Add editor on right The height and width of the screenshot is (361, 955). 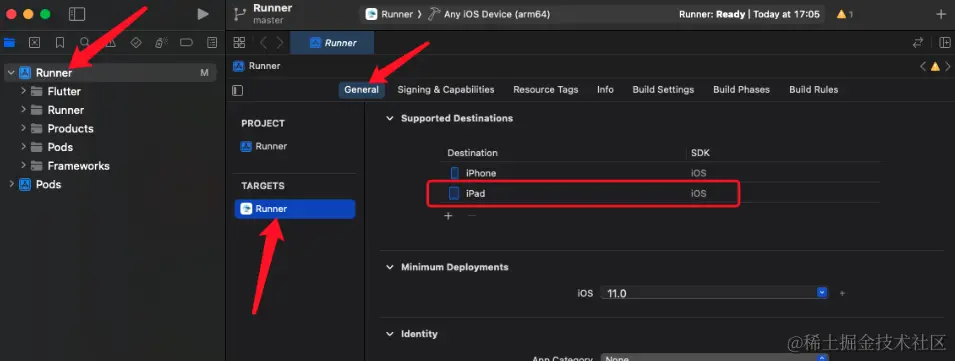point(945,43)
